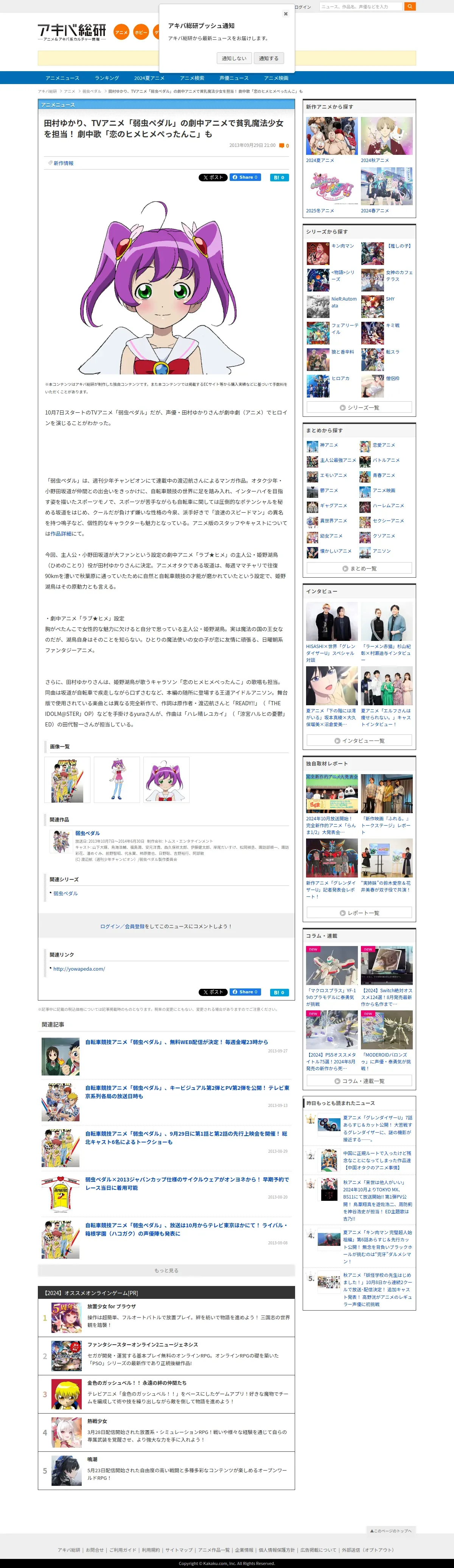Viewport: 454px width, 1568px height.
Task: Open the 声優ニュース nav tab
Action: [234, 78]
